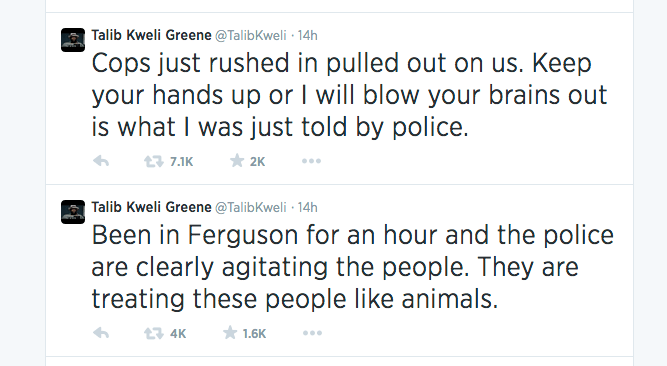Open Talib Kweli Greene name in second tweet
Image resolution: width=667 pixels, height=366 pixels.
(151, 207)
